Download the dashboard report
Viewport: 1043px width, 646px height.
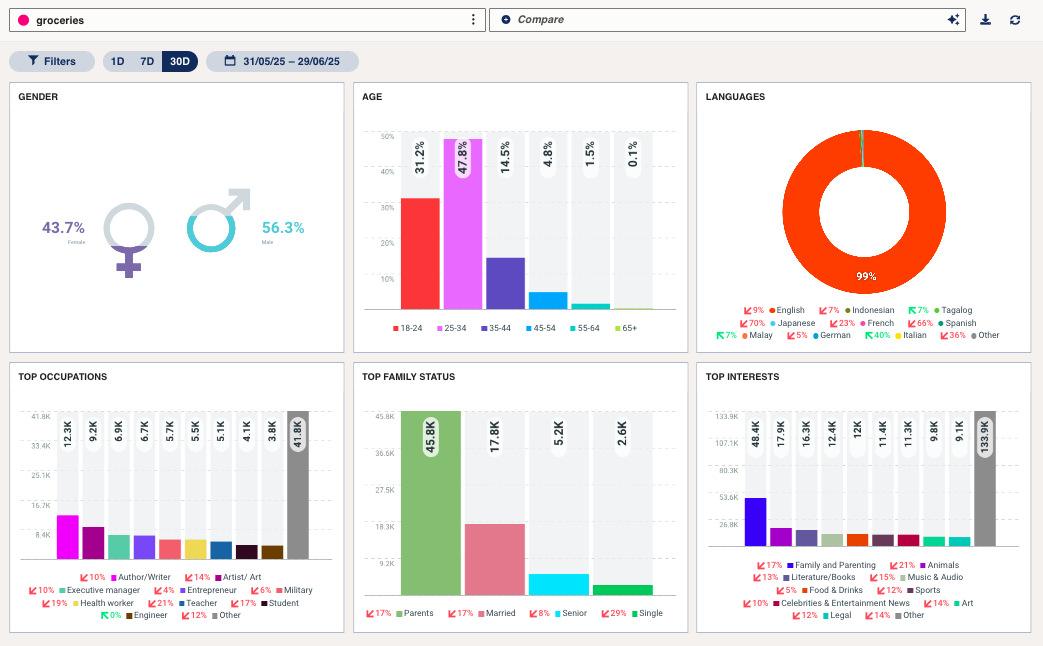(x=985, y=19)
